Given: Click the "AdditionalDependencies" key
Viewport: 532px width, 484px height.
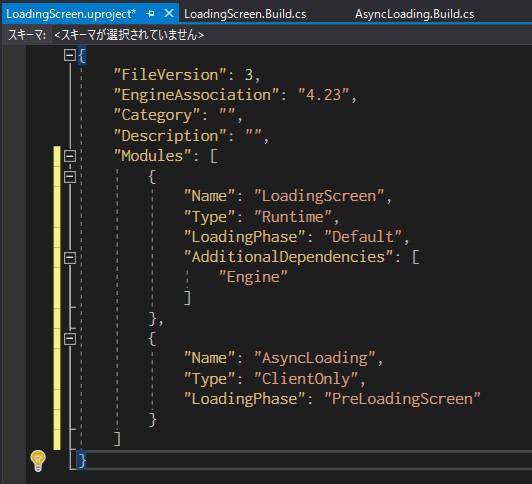Looking at the screenshot, I should [x=289, y=257].
